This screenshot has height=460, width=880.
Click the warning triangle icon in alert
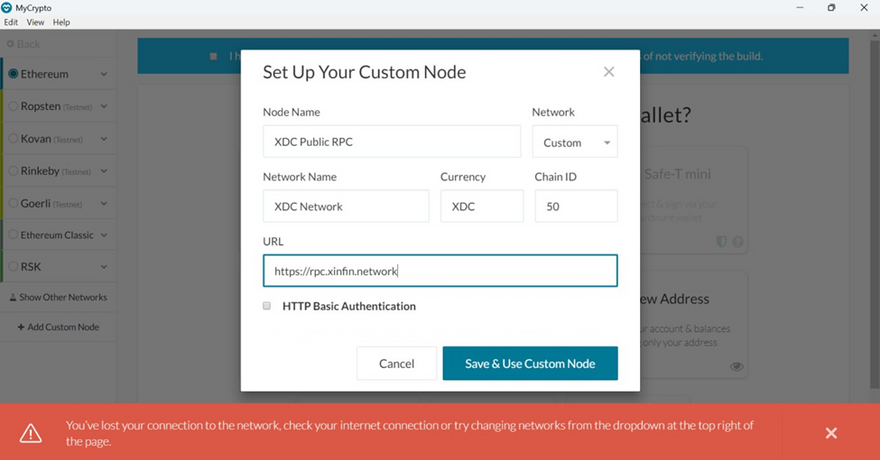(31, 433)
